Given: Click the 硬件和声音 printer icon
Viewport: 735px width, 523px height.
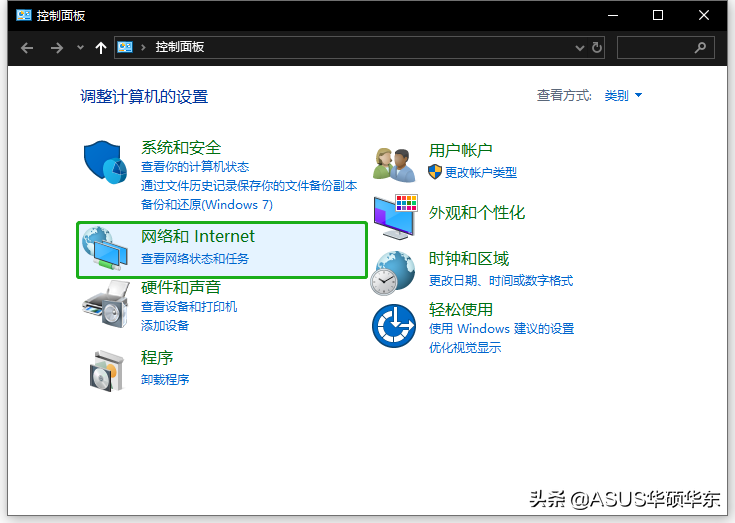Looking at the screenshot, I should click(106, 305).
